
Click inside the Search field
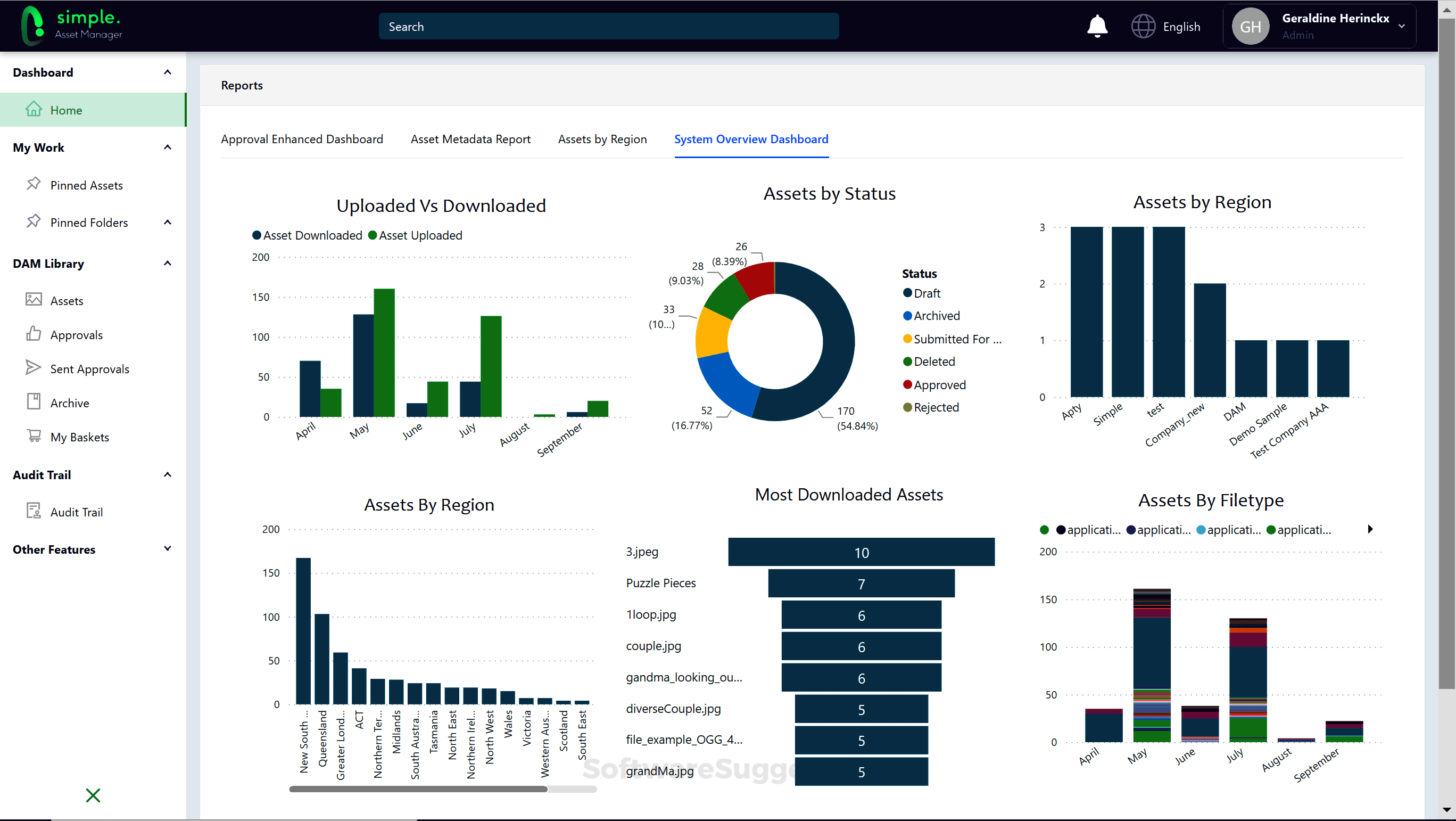[608, 26]
